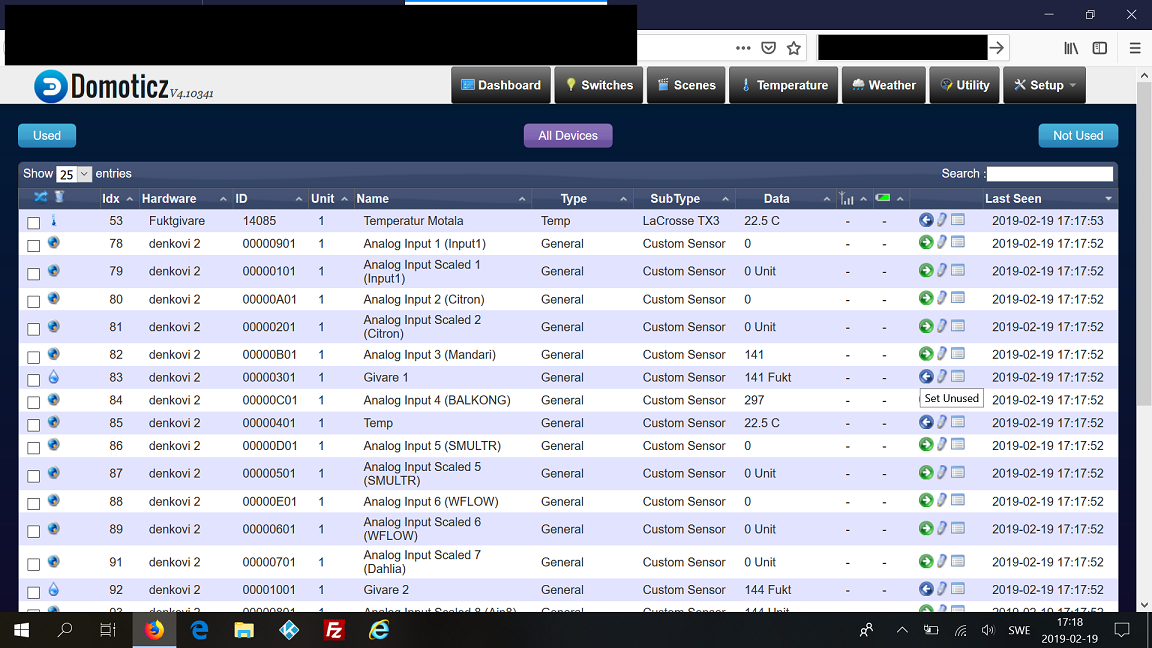
Task: Click the rename pencil icon for Givare 1
Action: pos(941,377)
